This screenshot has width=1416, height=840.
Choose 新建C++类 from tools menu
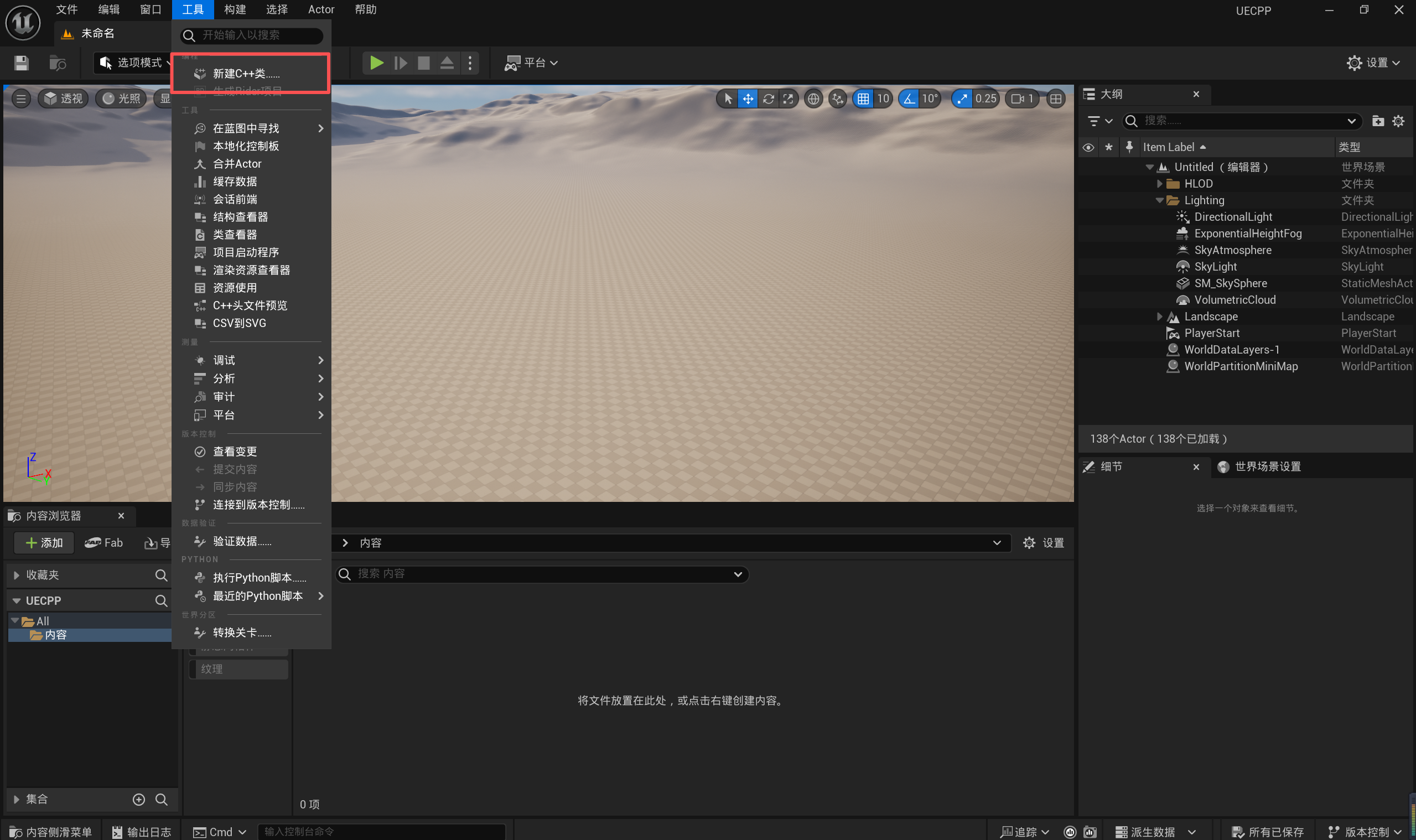[246, 74]
